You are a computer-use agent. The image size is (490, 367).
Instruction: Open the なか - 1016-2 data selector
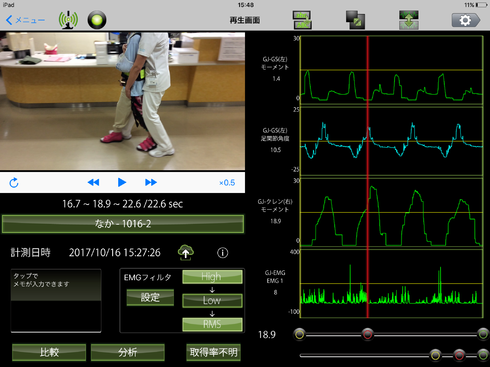click(123, 224)
